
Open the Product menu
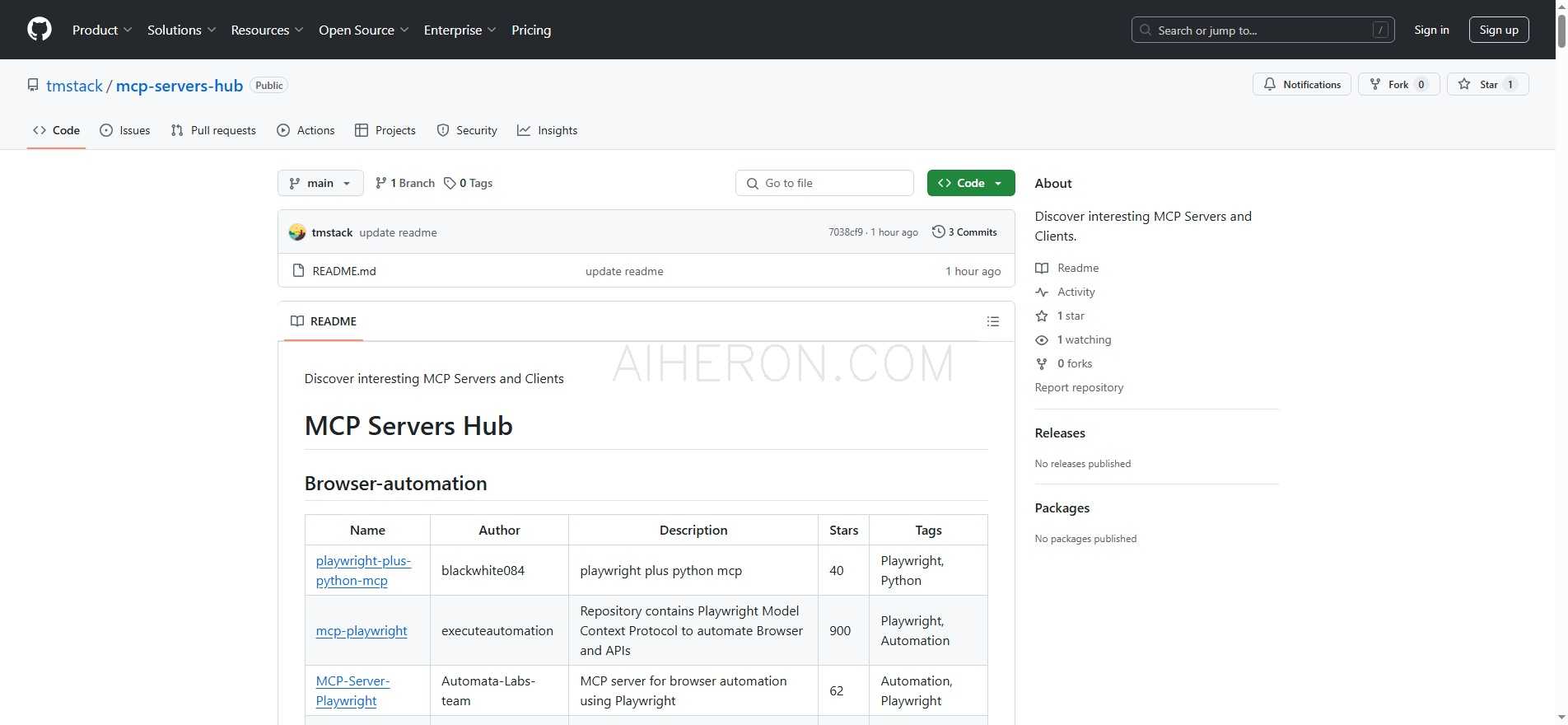(102, 30)
